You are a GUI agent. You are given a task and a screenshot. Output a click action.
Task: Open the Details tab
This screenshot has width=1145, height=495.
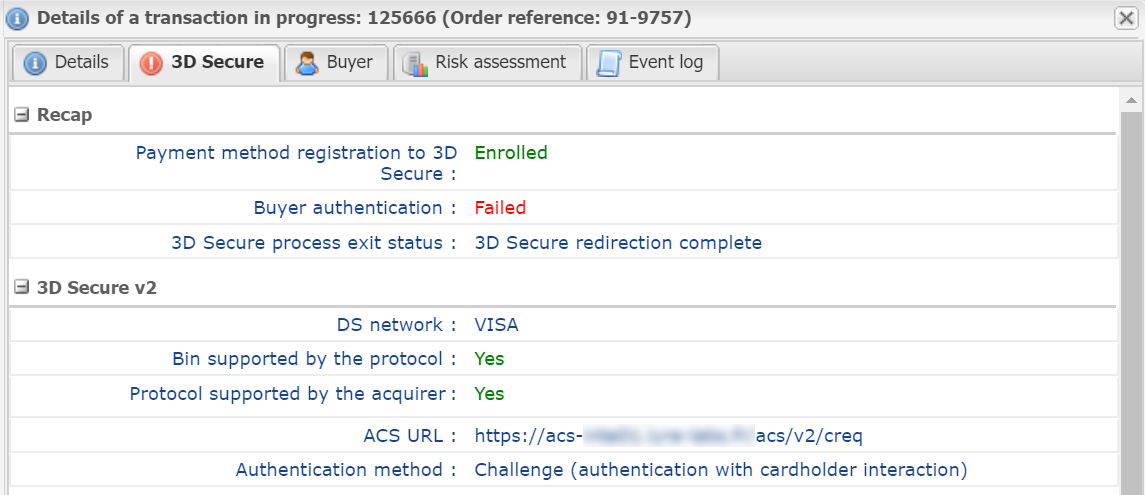(x=81, y=62)
